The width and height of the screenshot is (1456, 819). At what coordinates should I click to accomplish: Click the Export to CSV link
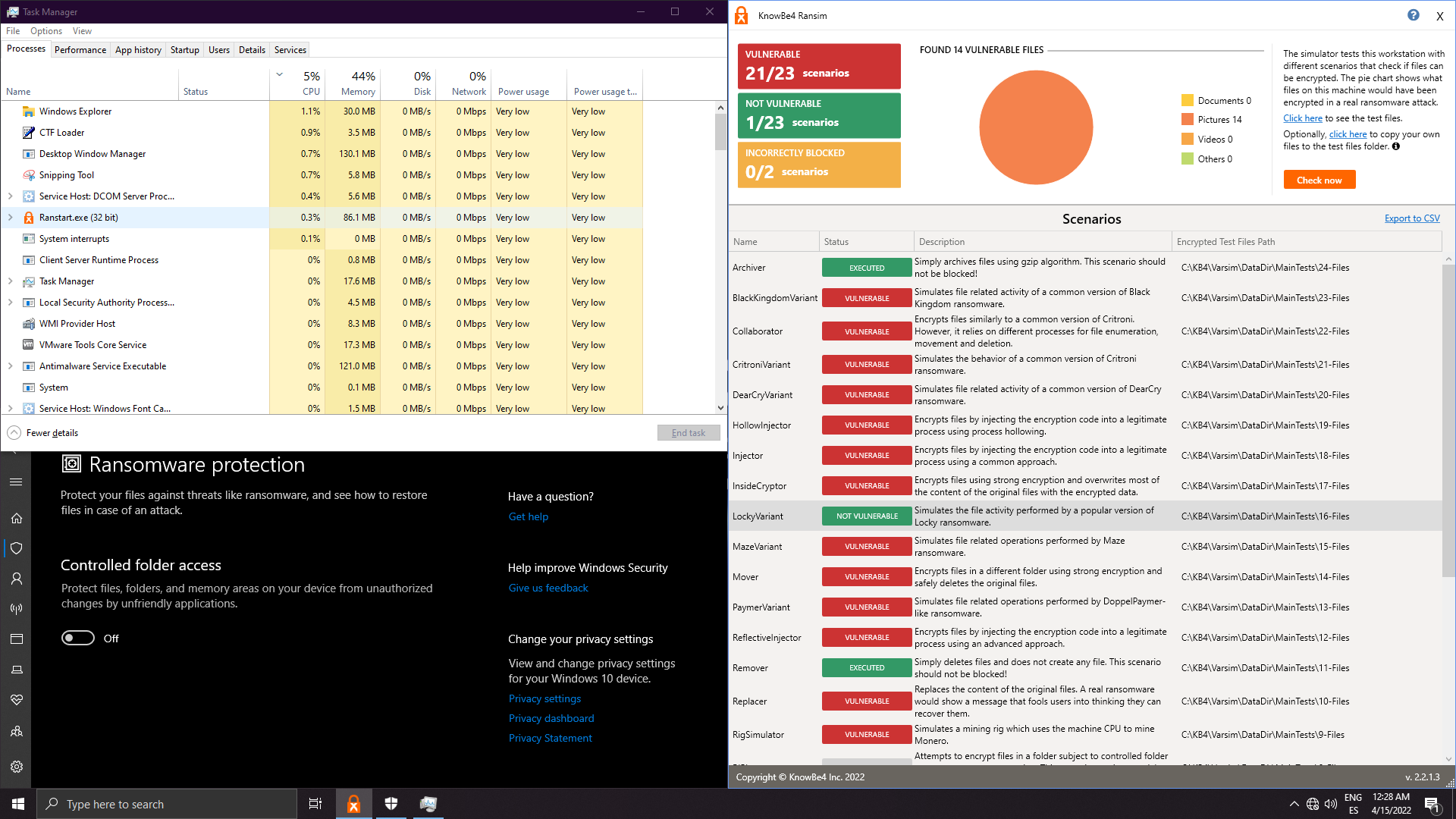coord(1411,218)
